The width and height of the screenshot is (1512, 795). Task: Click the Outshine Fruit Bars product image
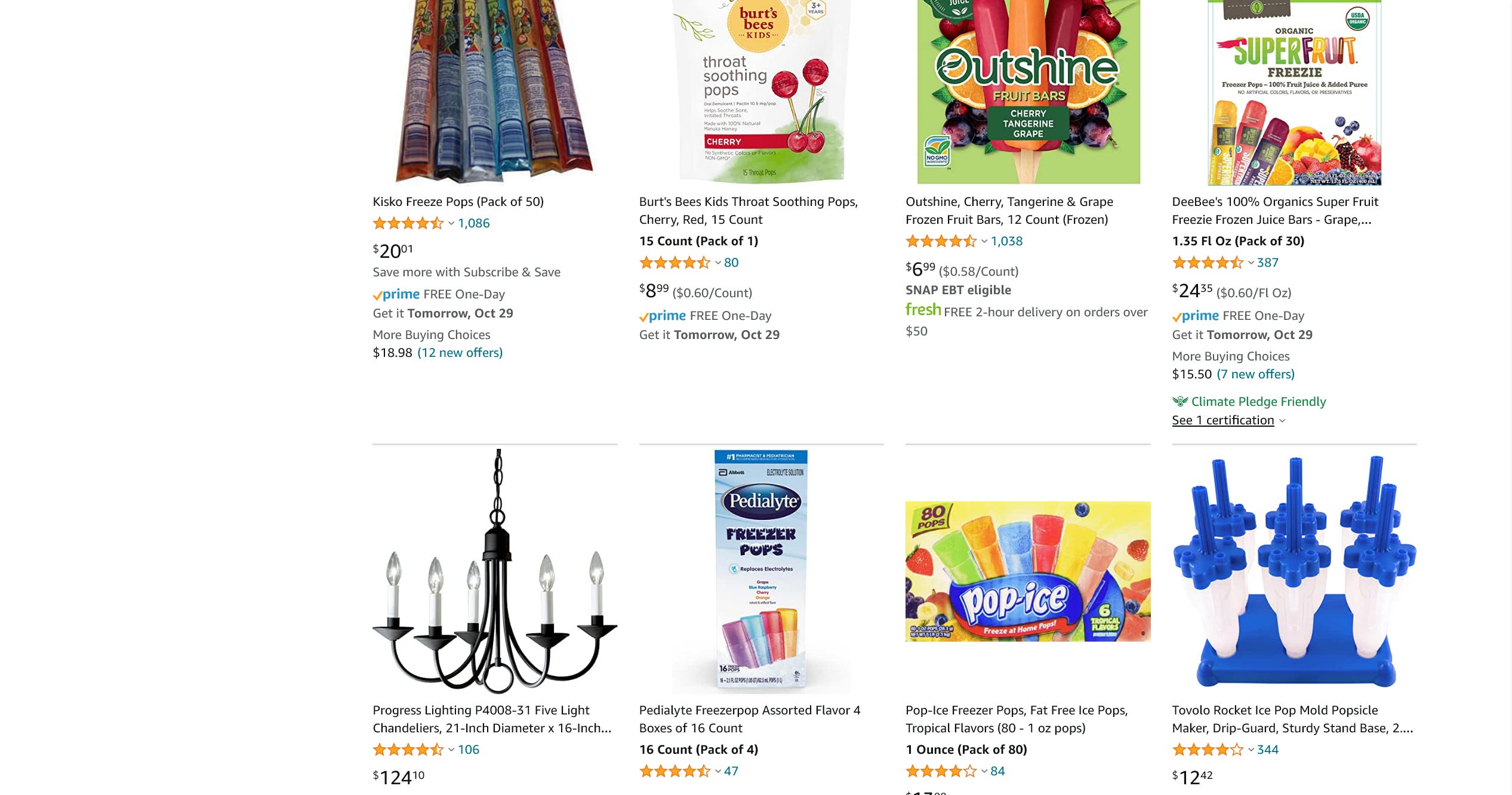point(1028,92)
